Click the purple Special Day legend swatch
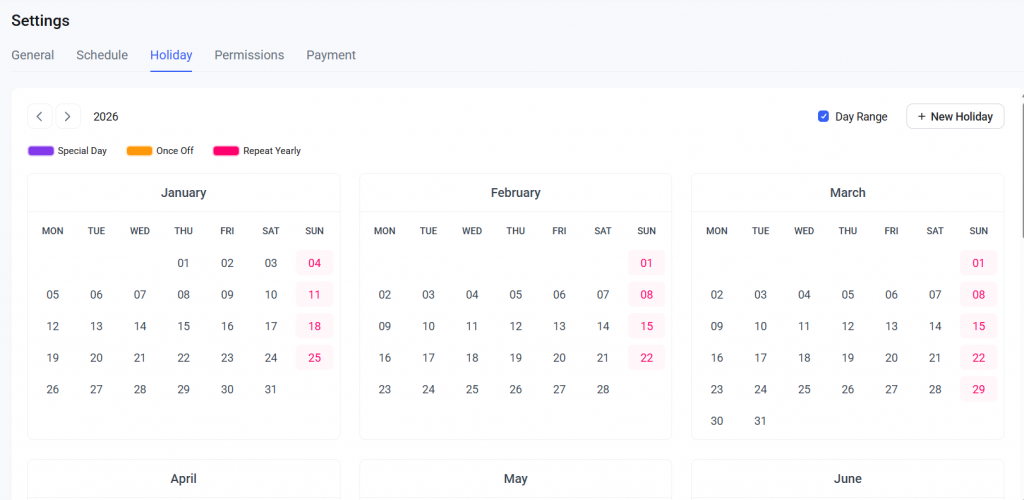Image resolution: width=1024 pixels, height=500 pixels. (x=41, y=151)
